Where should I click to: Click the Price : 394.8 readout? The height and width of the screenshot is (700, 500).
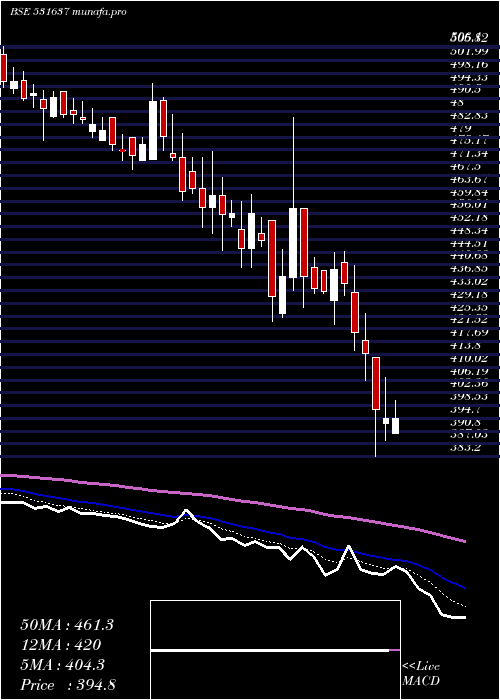tap(68, 685)
